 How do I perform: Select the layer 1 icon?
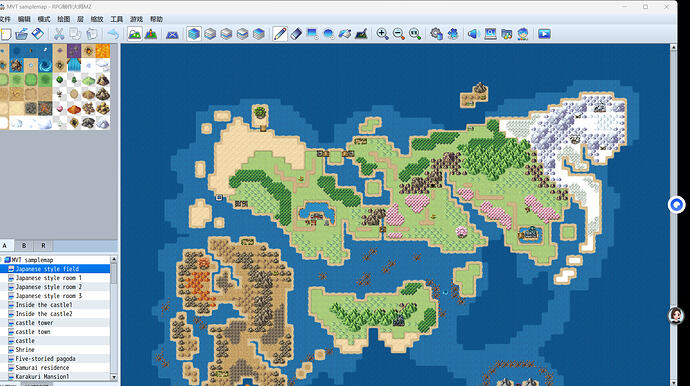[x=210, y=34]
